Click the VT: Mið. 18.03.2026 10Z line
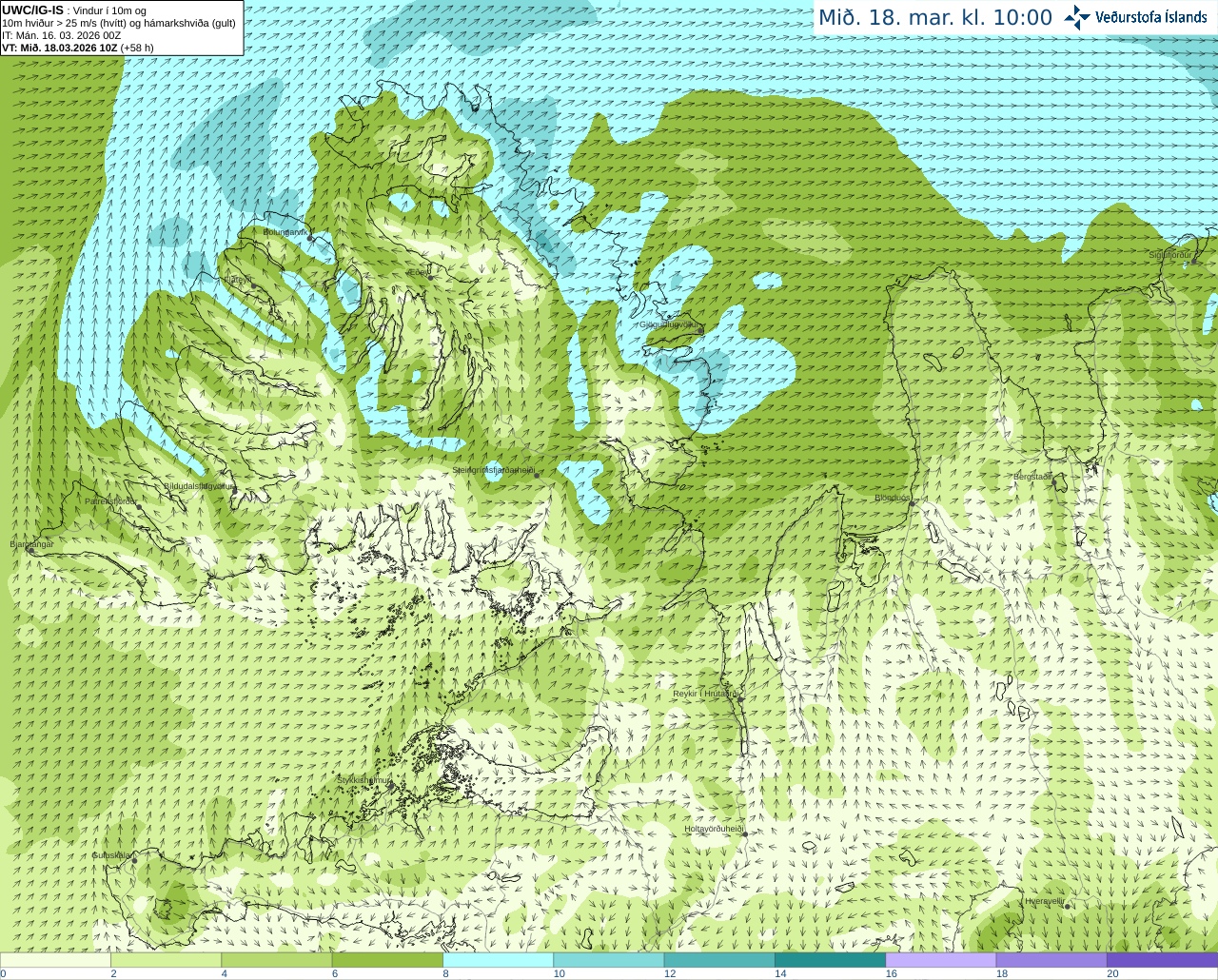 click(78, 48)
